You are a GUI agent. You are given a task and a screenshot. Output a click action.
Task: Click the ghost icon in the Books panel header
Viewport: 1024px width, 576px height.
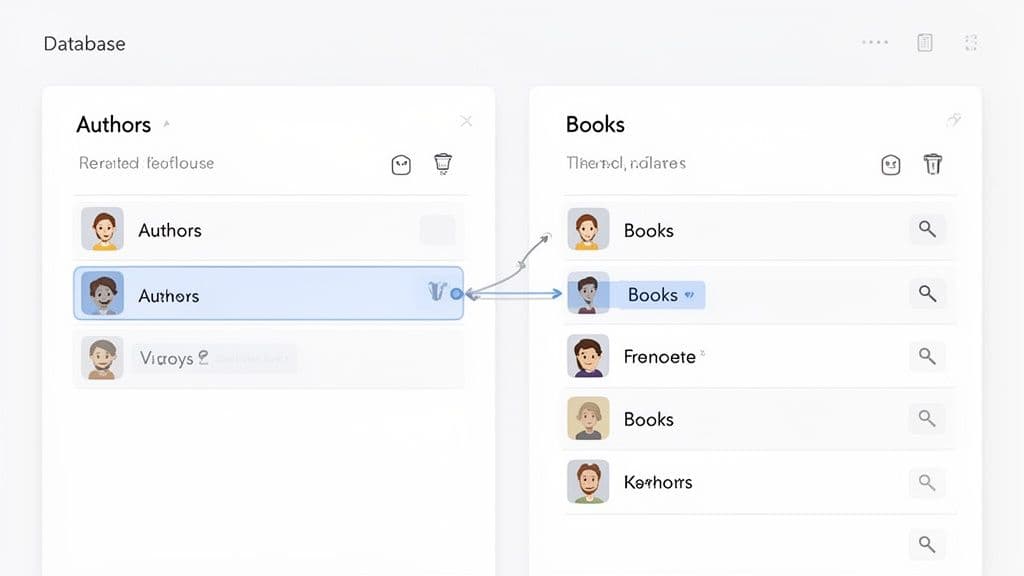890,163
